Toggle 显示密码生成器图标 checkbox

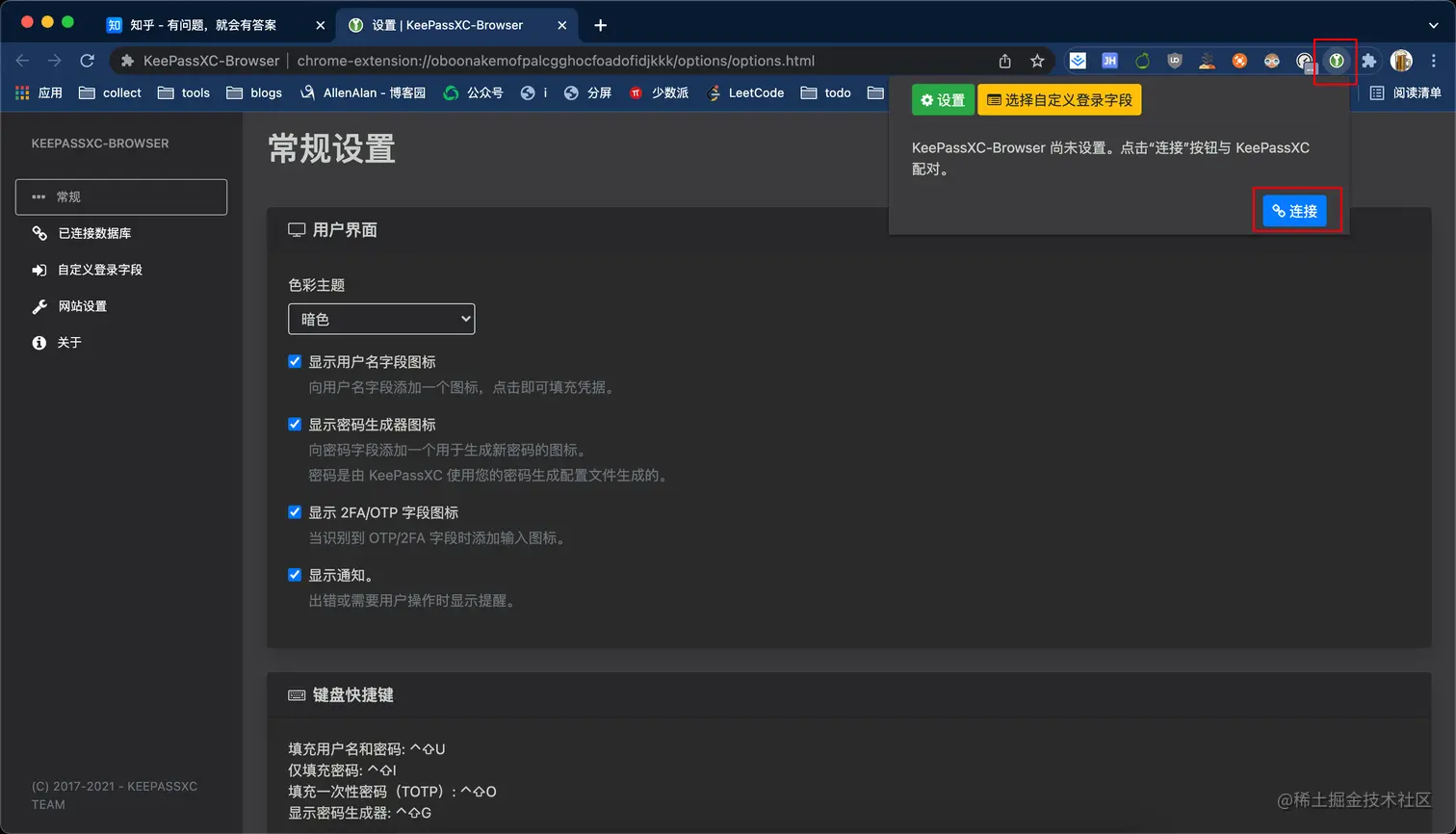(295, 424)
